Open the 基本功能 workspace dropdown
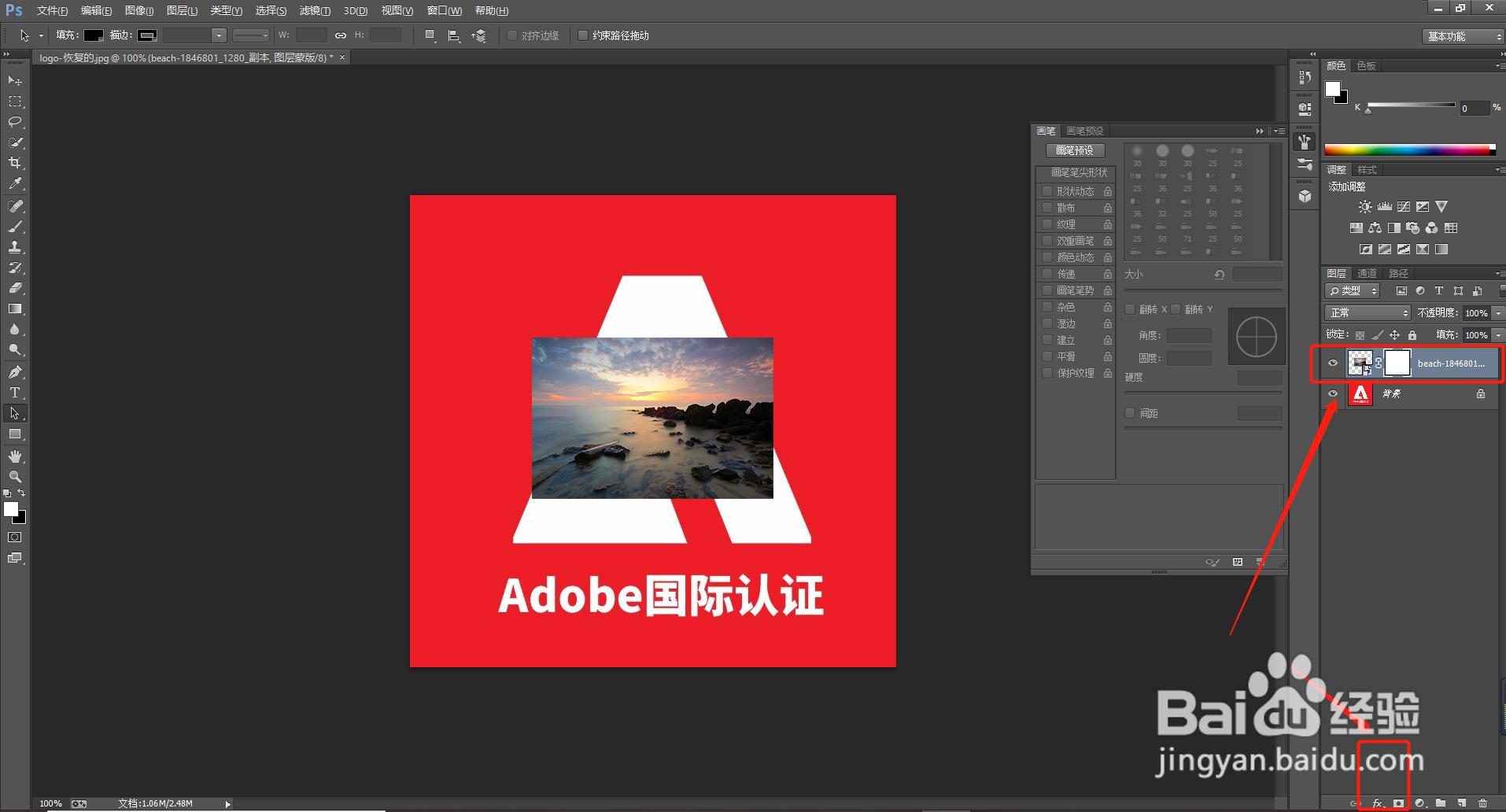Screen dimensions: 1506x812 [x=1463, y=36]
